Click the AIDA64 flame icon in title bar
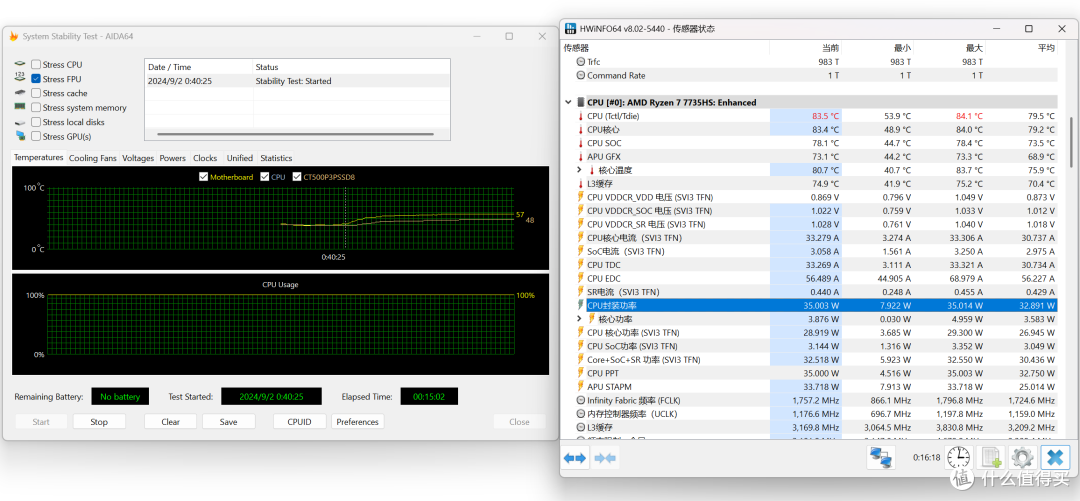Image resolution: width=1080 pixels, height=501 pixels. click(x=14, y=36)
